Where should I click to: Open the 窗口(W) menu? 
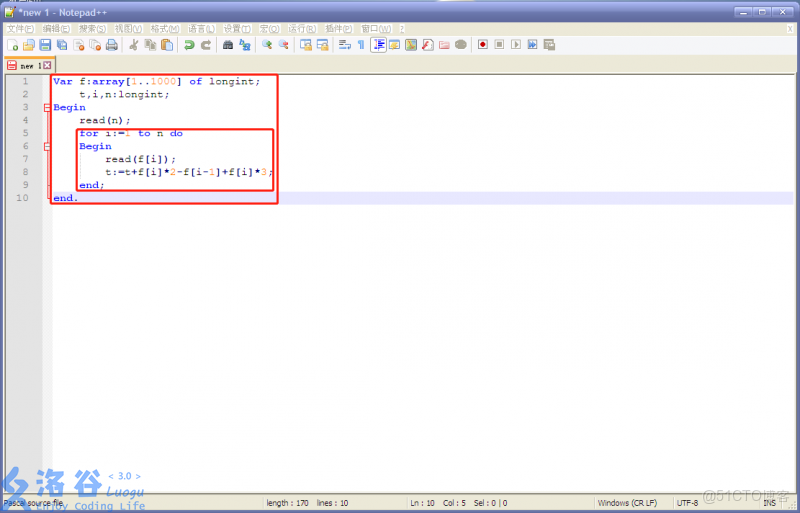(377, 29)
